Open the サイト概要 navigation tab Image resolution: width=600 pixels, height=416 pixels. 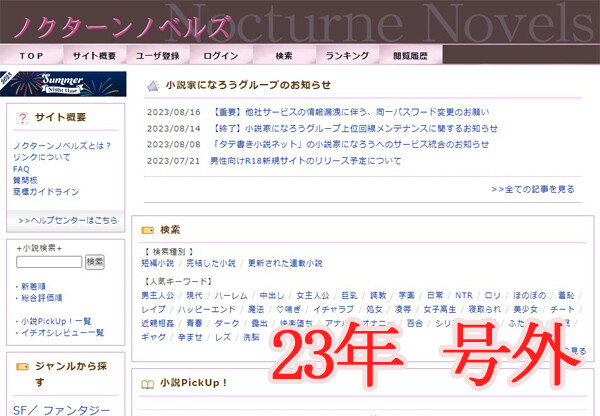tap(94, 55)
